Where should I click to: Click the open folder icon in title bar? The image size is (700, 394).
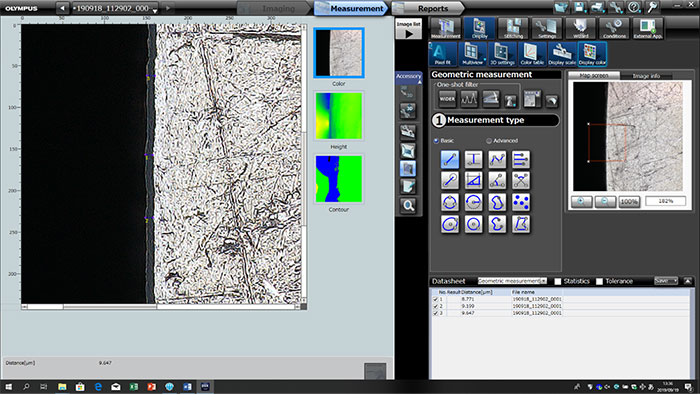point(561,7)
